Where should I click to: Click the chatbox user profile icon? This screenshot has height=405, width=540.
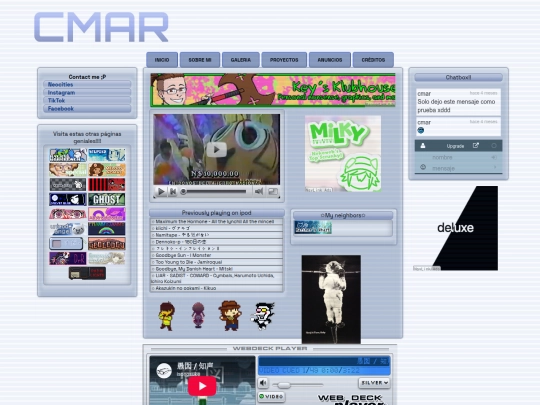tap(423, 146)
